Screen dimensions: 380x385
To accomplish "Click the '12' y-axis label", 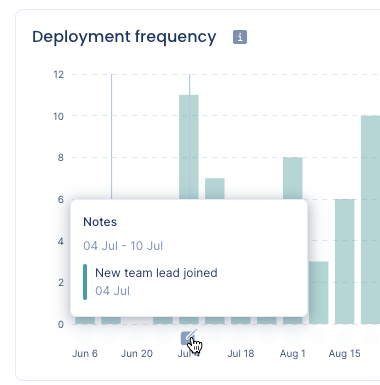I will pyautogui.click(x=58, y=75).
